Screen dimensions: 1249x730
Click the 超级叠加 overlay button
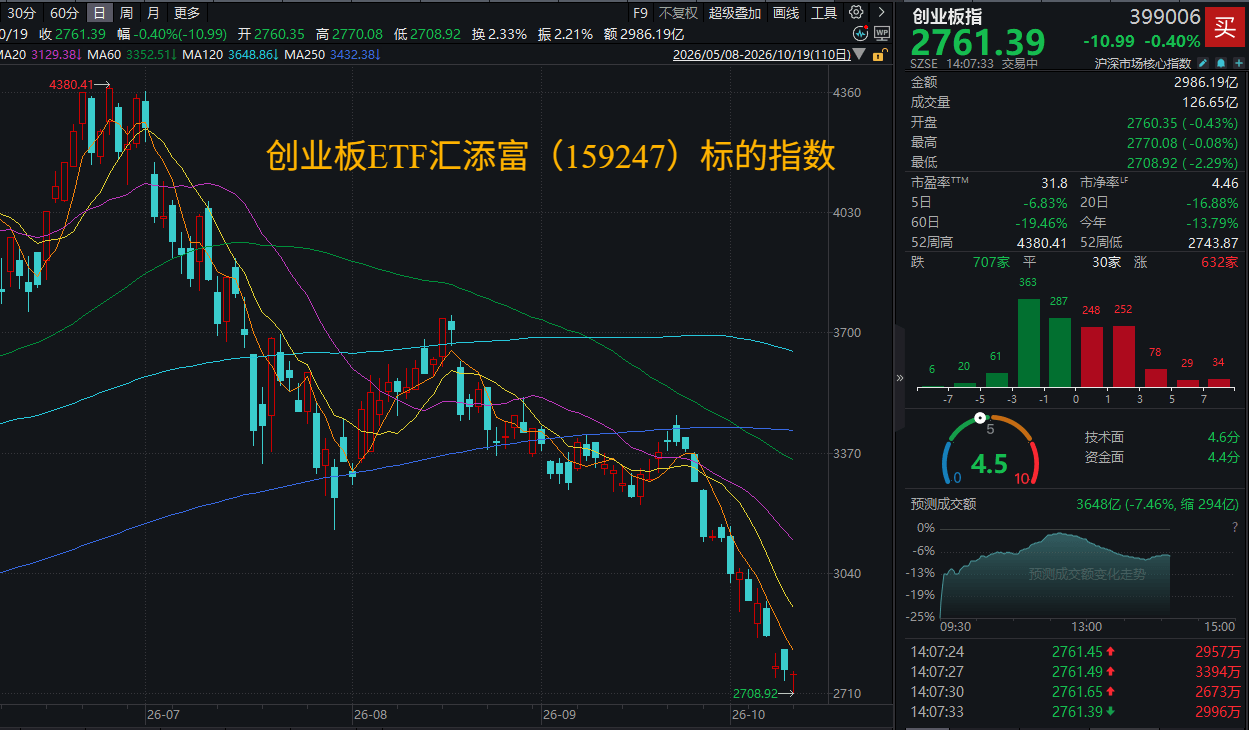(x=735, y=13)
